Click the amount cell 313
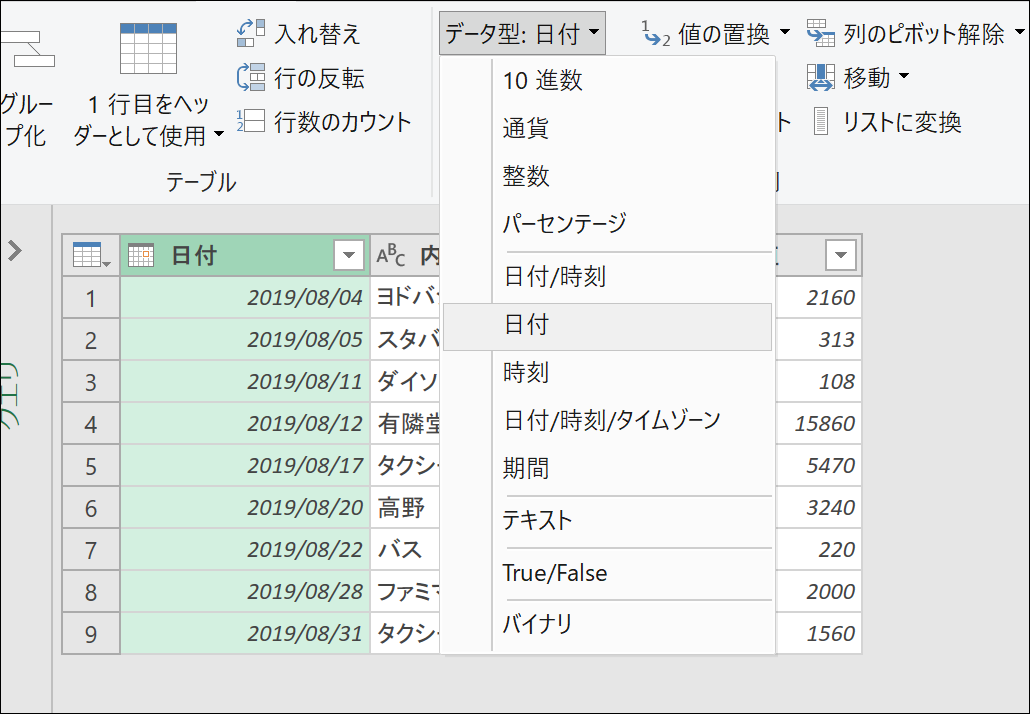Image resolution: width=1030 pixels, height=714 pixels. (x=818, y=340)
